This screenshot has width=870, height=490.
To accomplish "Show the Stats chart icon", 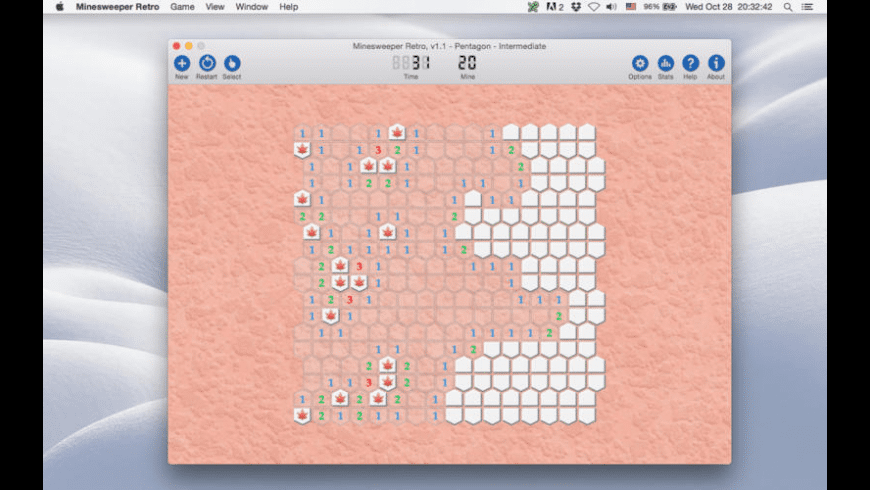I will pos(665,63).
